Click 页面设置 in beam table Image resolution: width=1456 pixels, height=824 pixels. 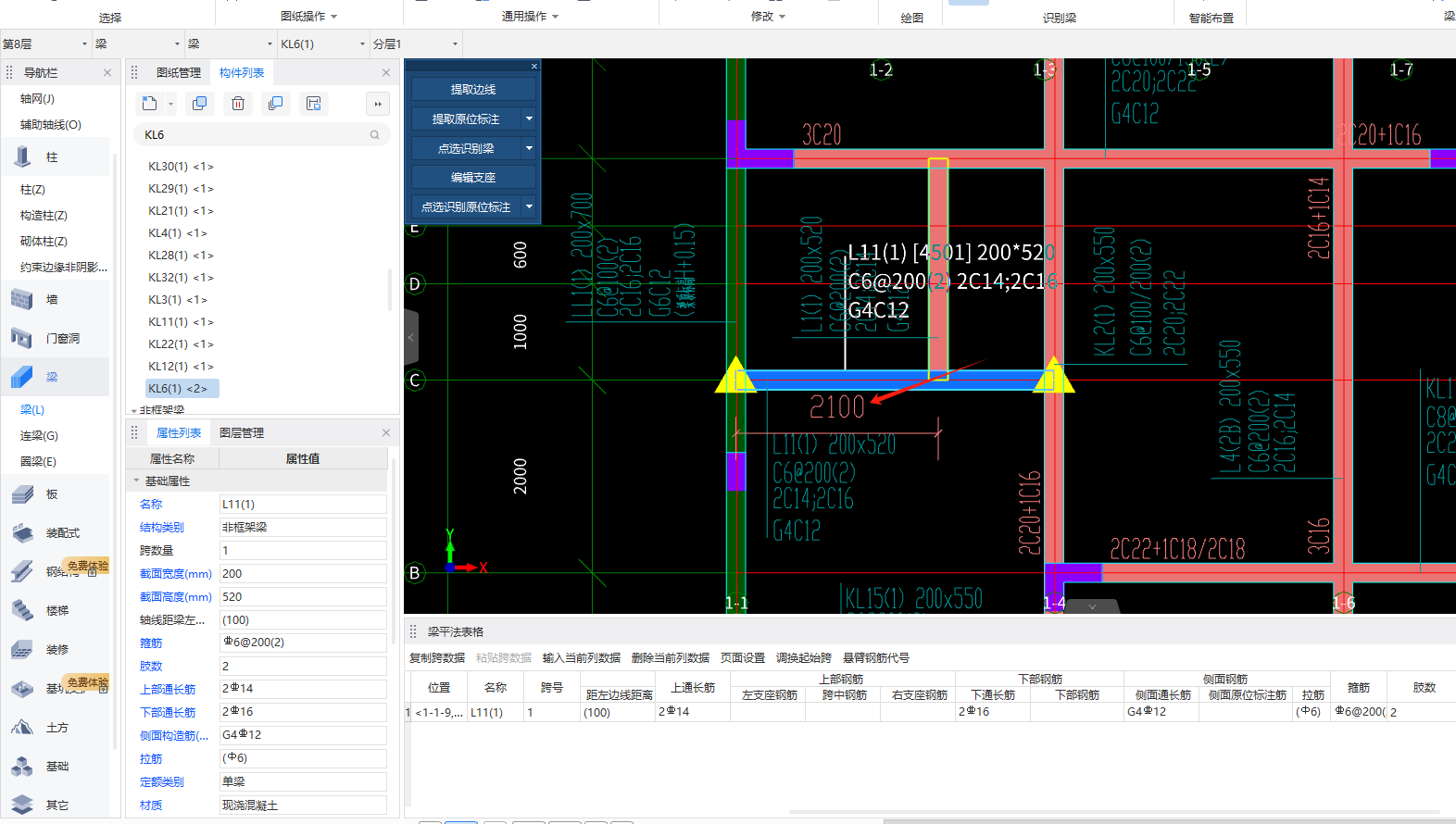click(743, 657)
